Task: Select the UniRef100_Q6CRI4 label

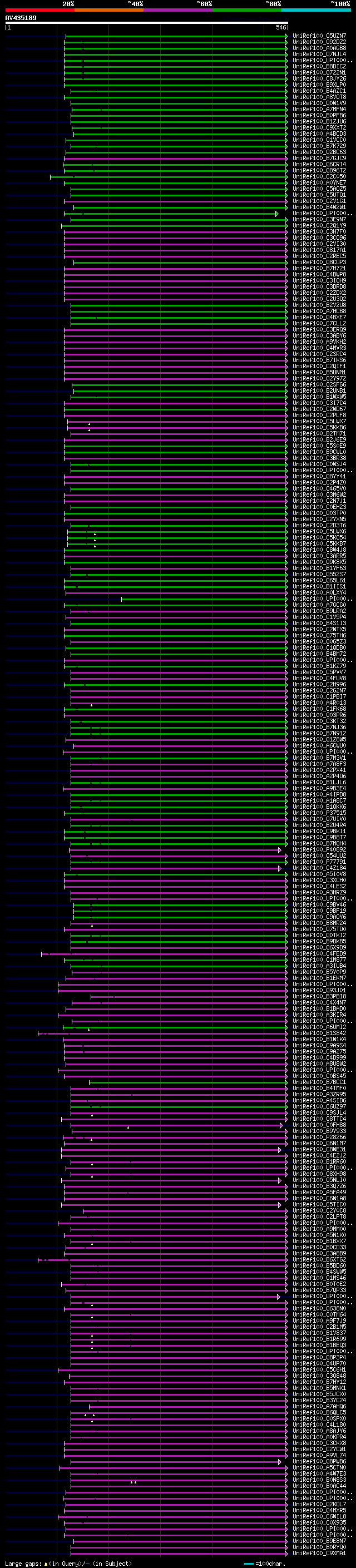Action: coord(319,164)
